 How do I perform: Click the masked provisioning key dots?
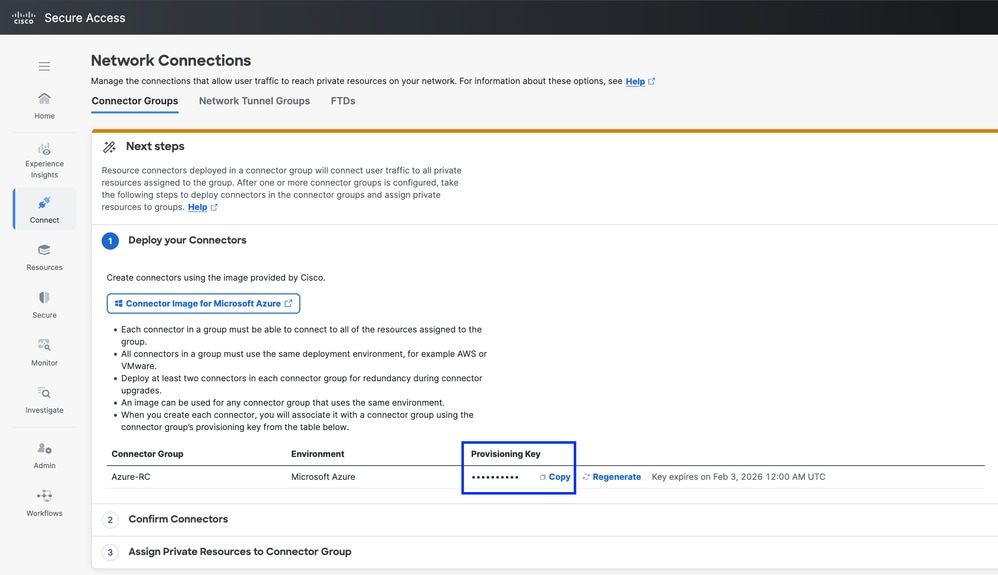point(495,477)
